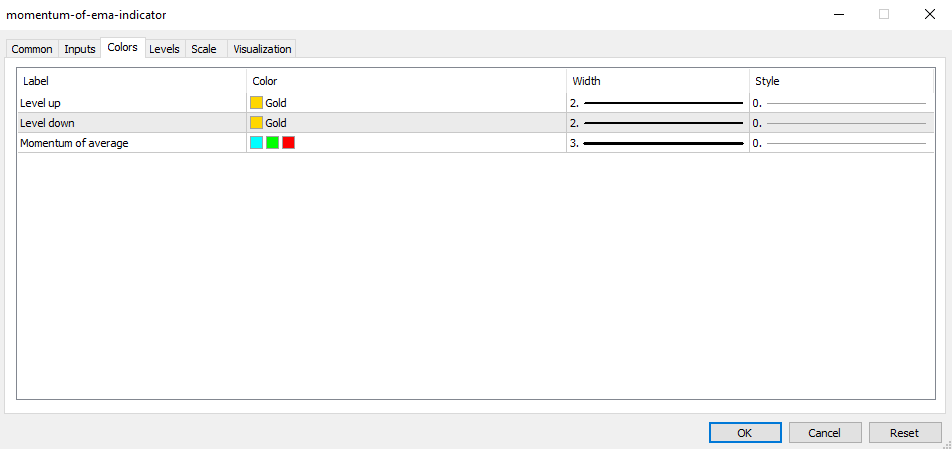This screenshot has height=449, width=952.
Task: Open width selector for Momentum of average
Action: tap(658, 143)
